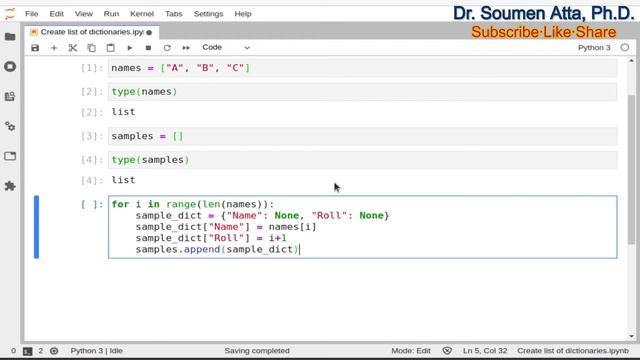This screenshot has width=640, height=360.
Task: Click the type(names) code cell
Action: [362, 92]
